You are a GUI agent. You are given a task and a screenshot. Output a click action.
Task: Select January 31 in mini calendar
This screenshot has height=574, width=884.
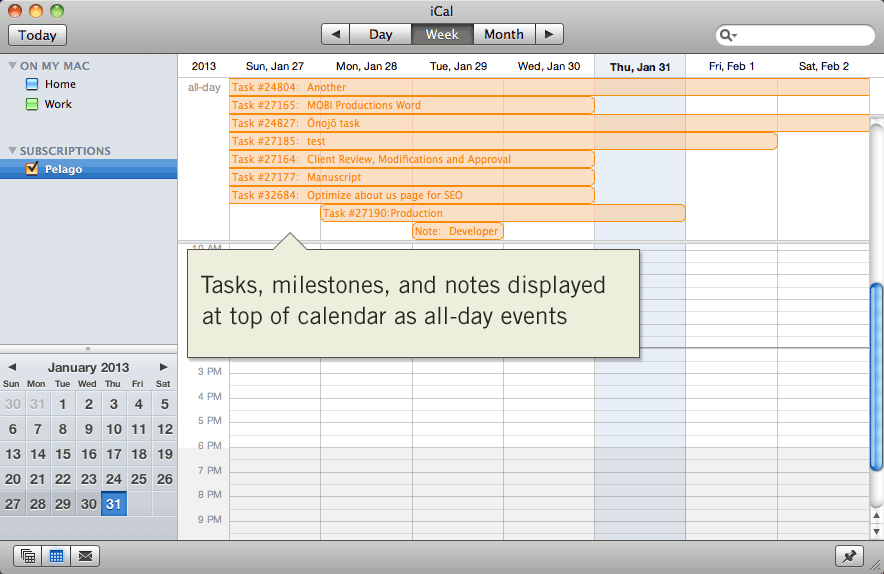tap(114, 504)
